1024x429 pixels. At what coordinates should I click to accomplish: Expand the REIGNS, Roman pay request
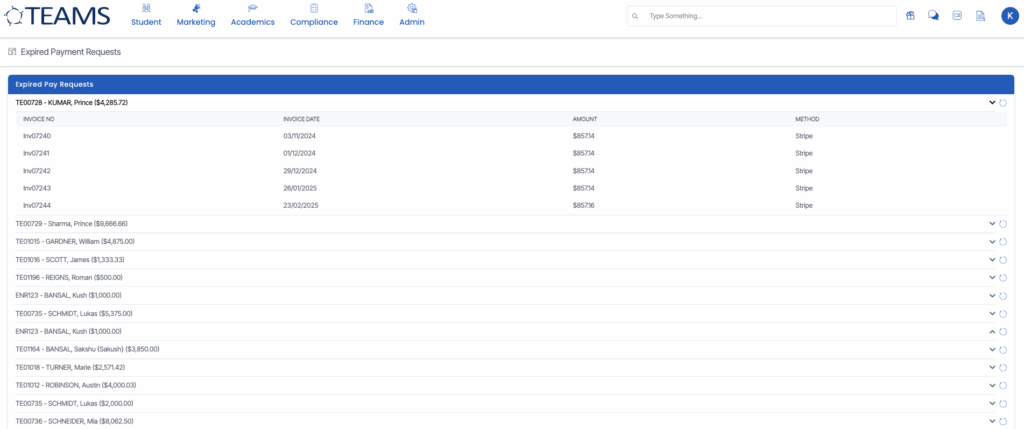(992, 277)
